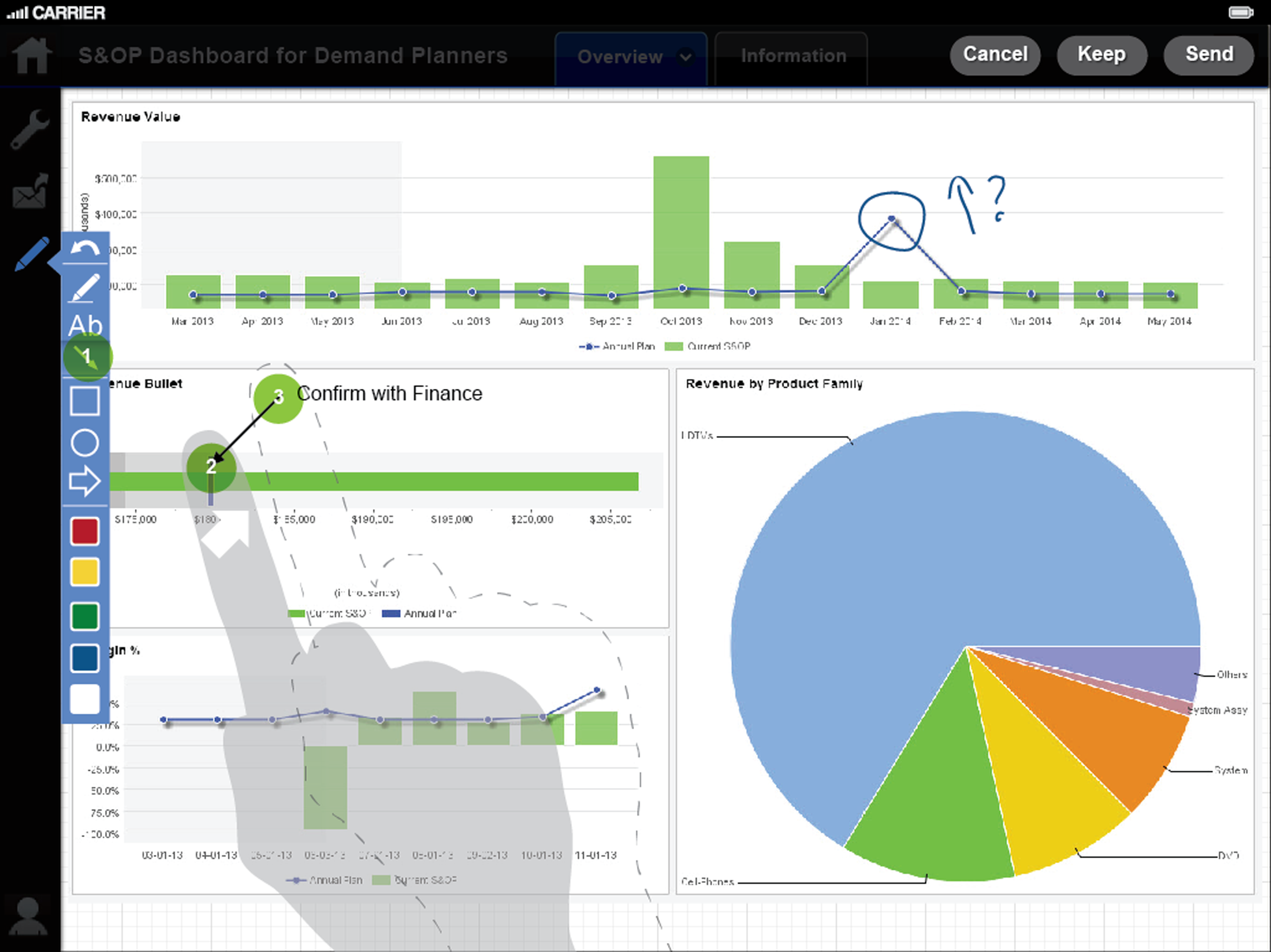
Task: Expand the Overview tab dropdown arrow
Action: point(685,57)
